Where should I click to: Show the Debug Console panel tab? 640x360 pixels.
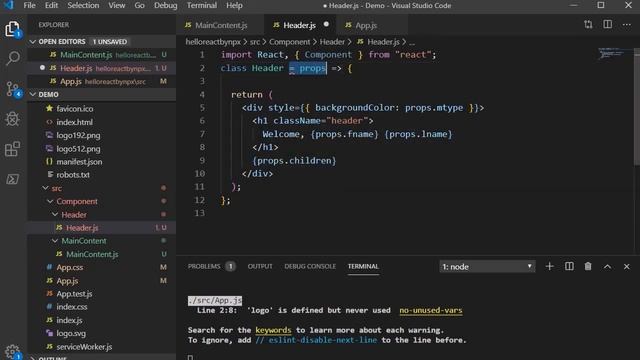click(310, 266)
